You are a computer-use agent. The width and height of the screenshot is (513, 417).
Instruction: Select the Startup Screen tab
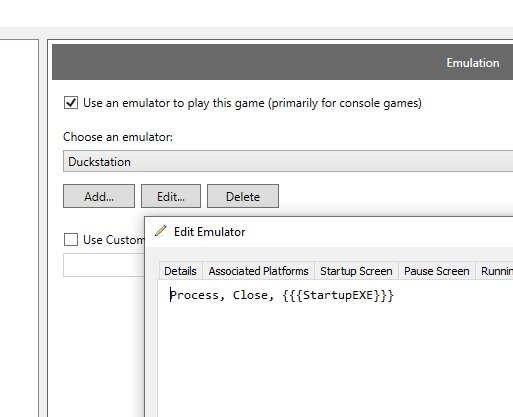356,271
